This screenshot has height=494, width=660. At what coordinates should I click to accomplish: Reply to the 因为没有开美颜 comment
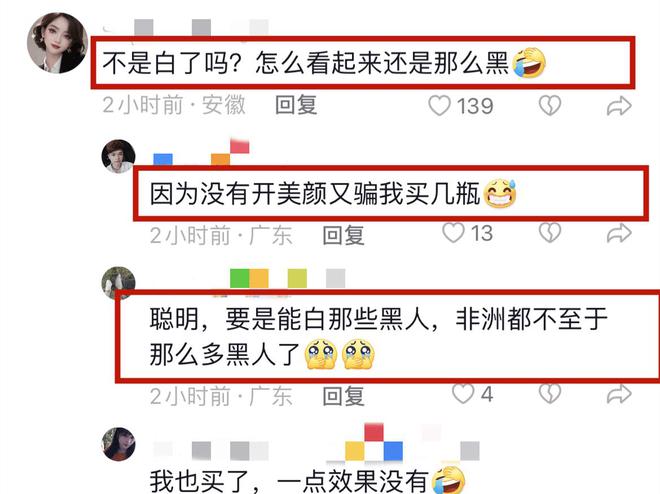343,235
